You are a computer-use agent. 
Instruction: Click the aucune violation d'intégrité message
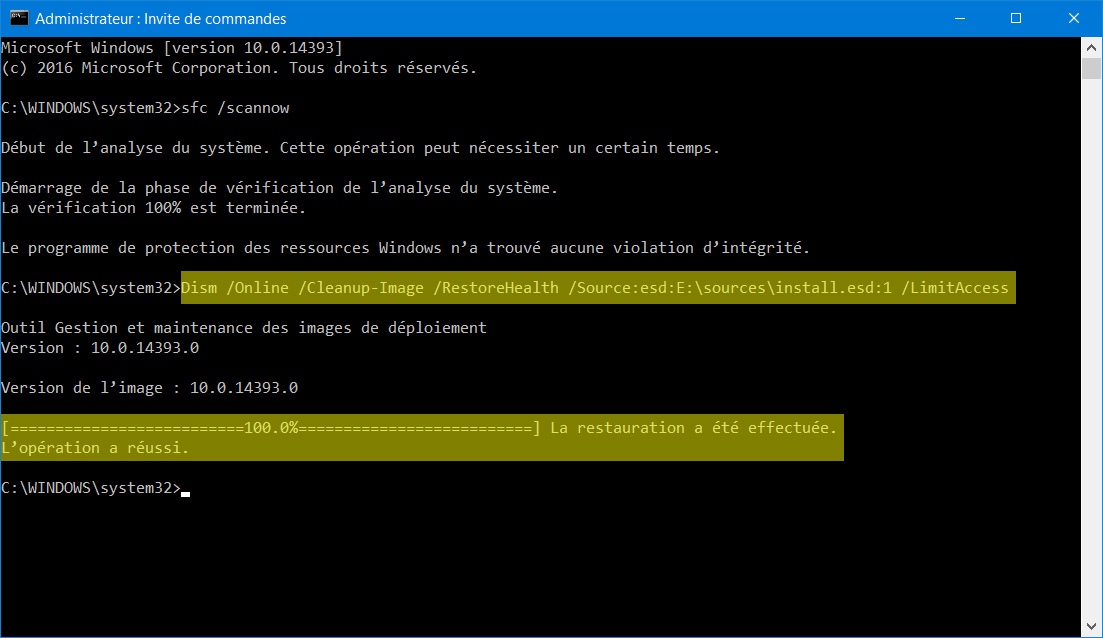(406, 248)
